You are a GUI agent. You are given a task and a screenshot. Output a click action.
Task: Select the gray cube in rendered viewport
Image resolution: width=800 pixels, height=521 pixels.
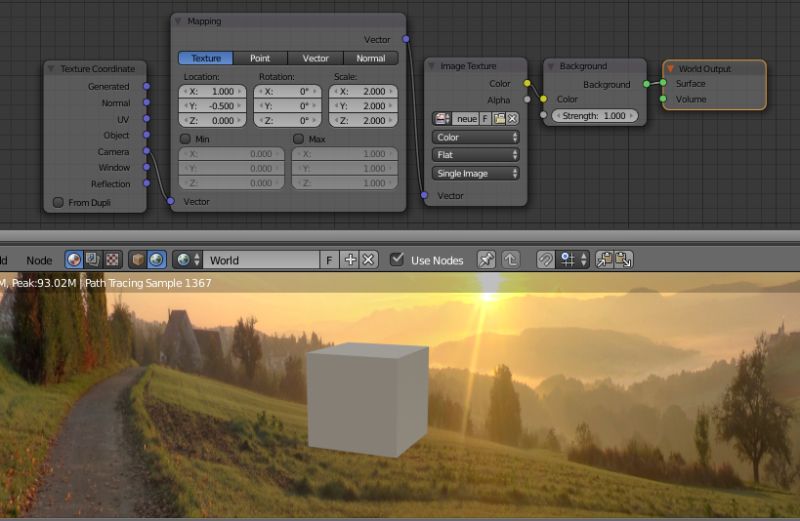tap(367, 400)
